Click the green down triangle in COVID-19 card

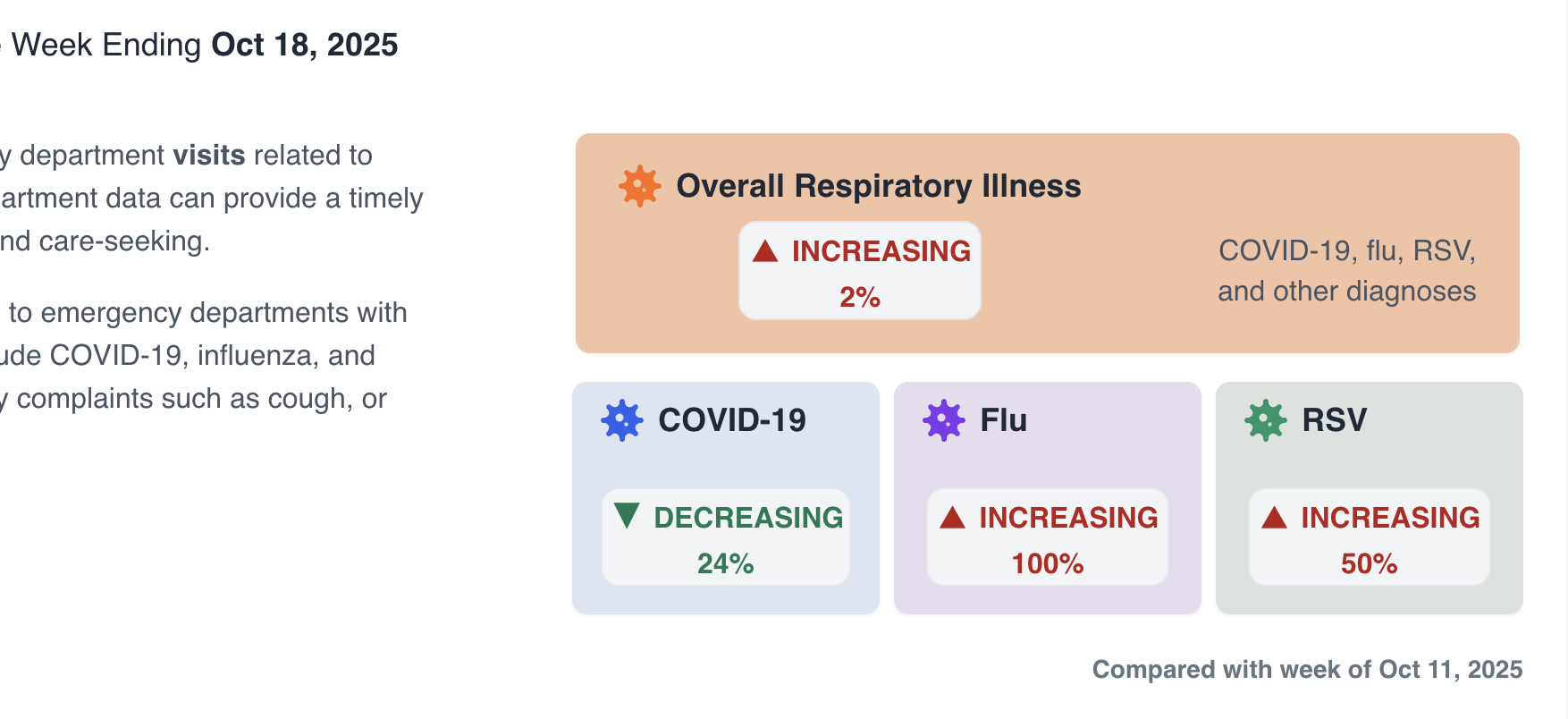click(627, 516)
